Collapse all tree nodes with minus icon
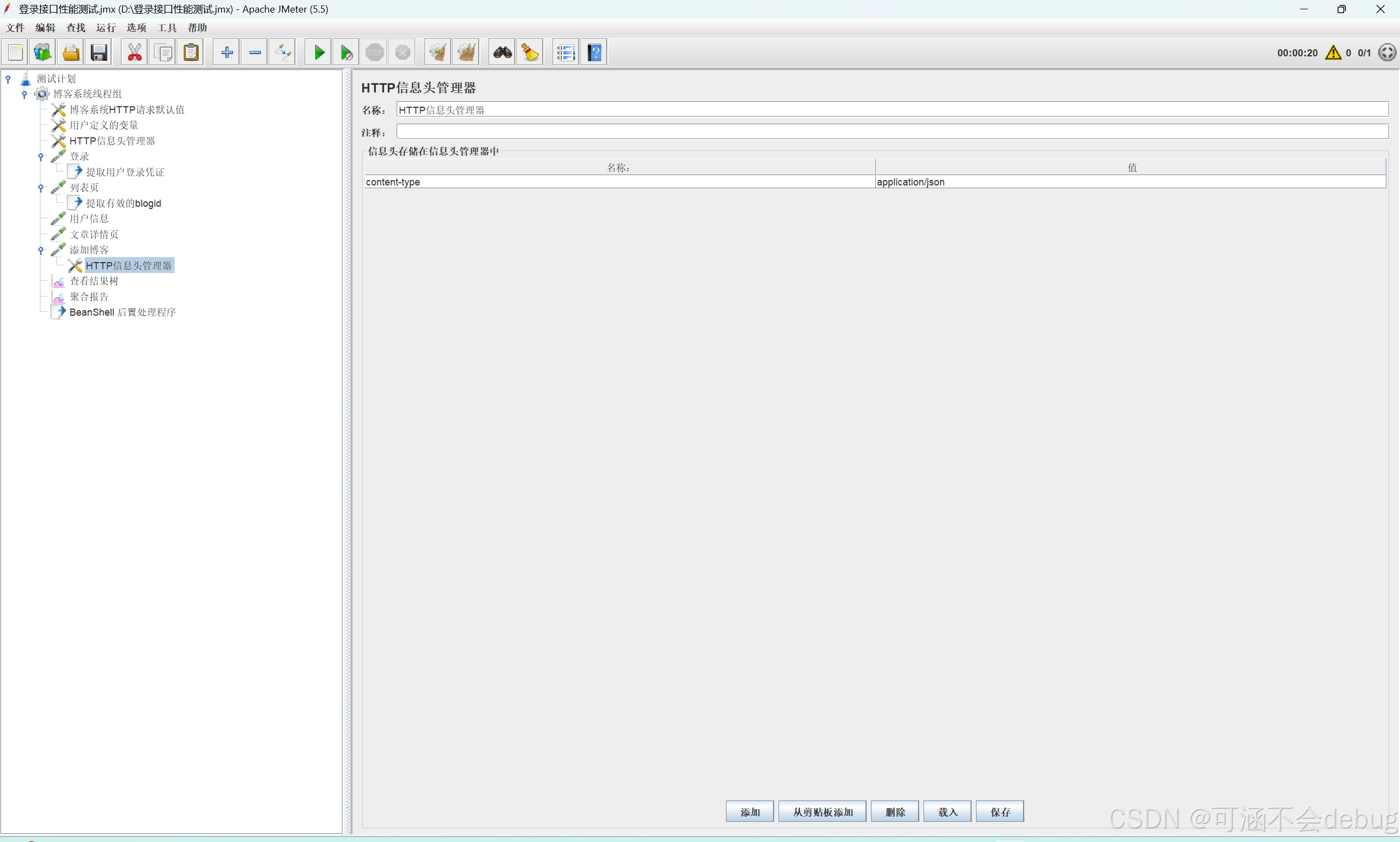This screenshot has width=1400, height=842. 255,52
